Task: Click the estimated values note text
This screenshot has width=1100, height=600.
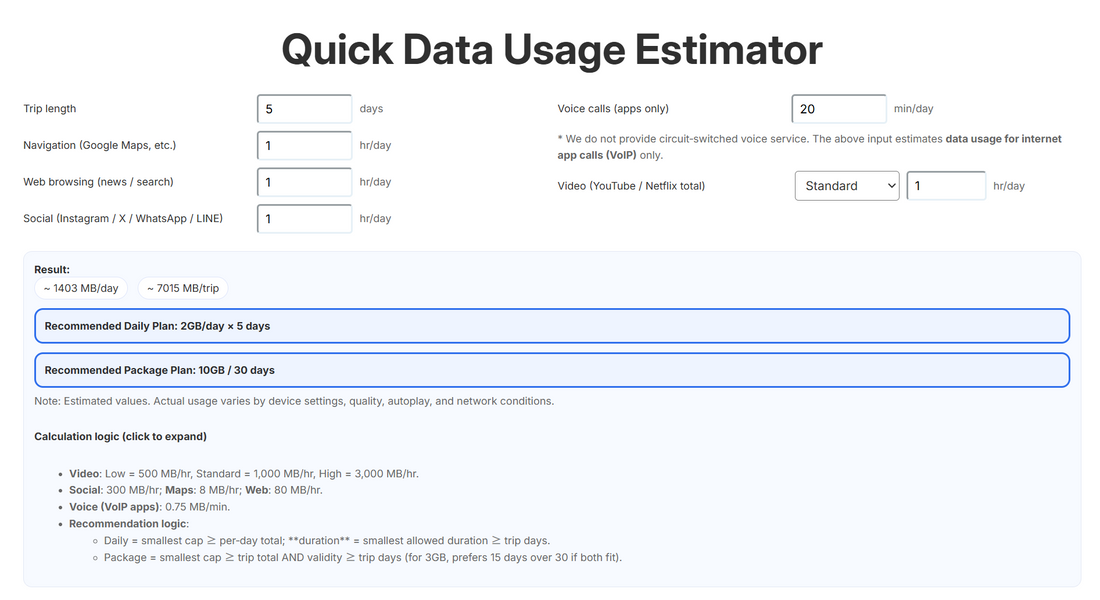Action: pyautogui.click(x=294, y=400)
